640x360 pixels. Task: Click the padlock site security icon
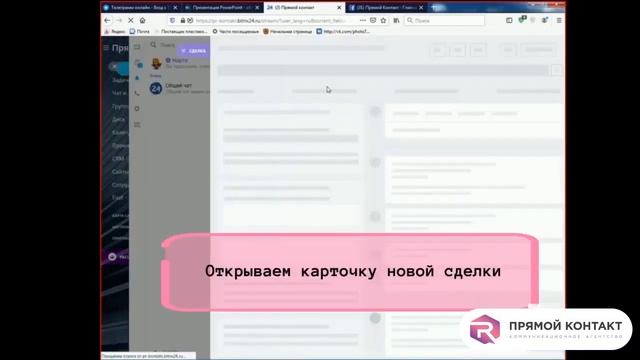(183, 20)
